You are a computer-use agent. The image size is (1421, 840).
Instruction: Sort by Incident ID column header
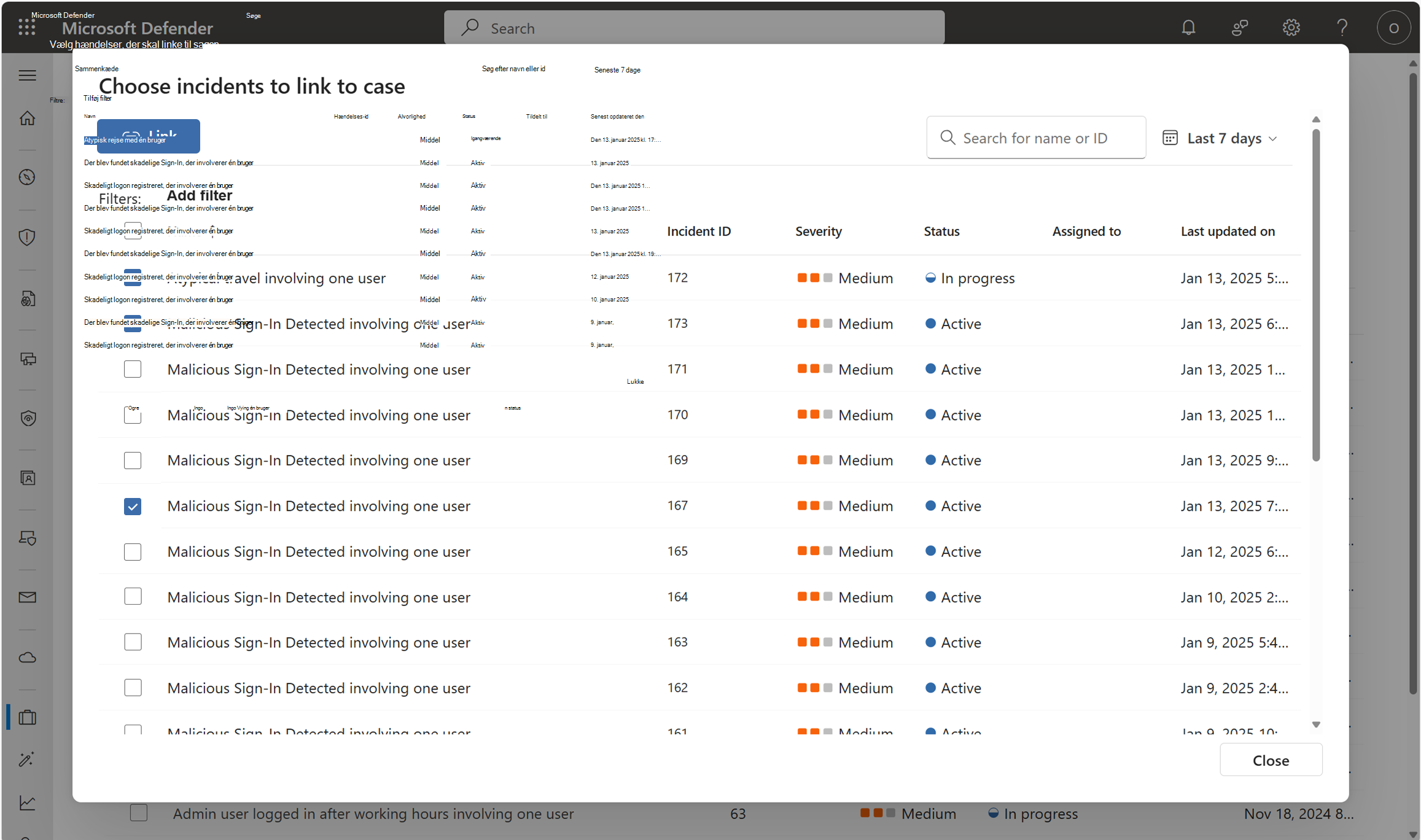[699, 231]
